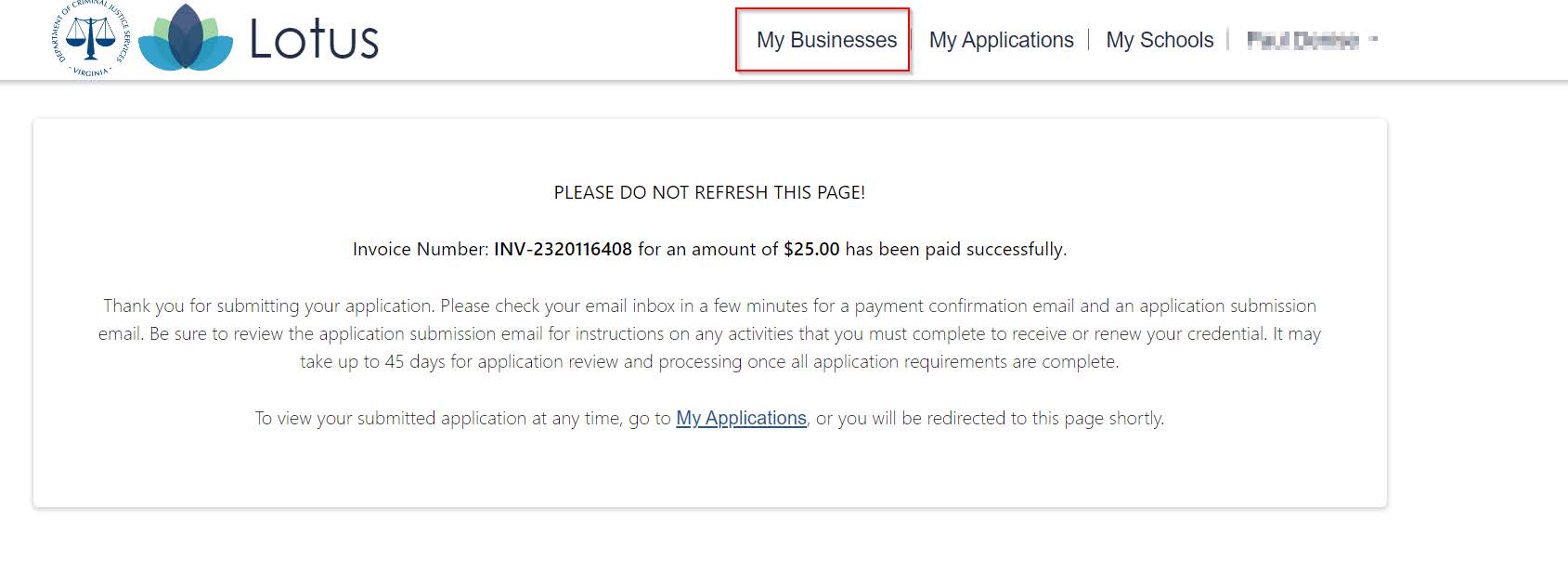Open the blurred user name account menu
Viewport: 1568px width, 585px height.
[1302, 40]
